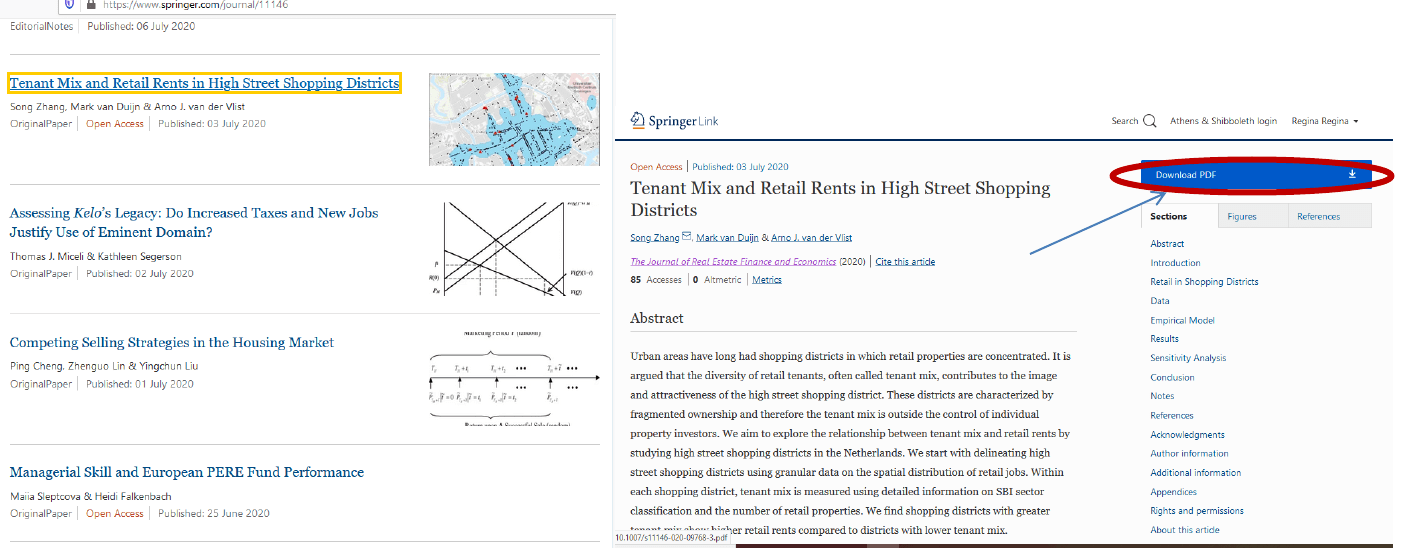Go to the Abstract section in the sidebar
This screenshot has width=1407, height=551.
point(1167,244)
